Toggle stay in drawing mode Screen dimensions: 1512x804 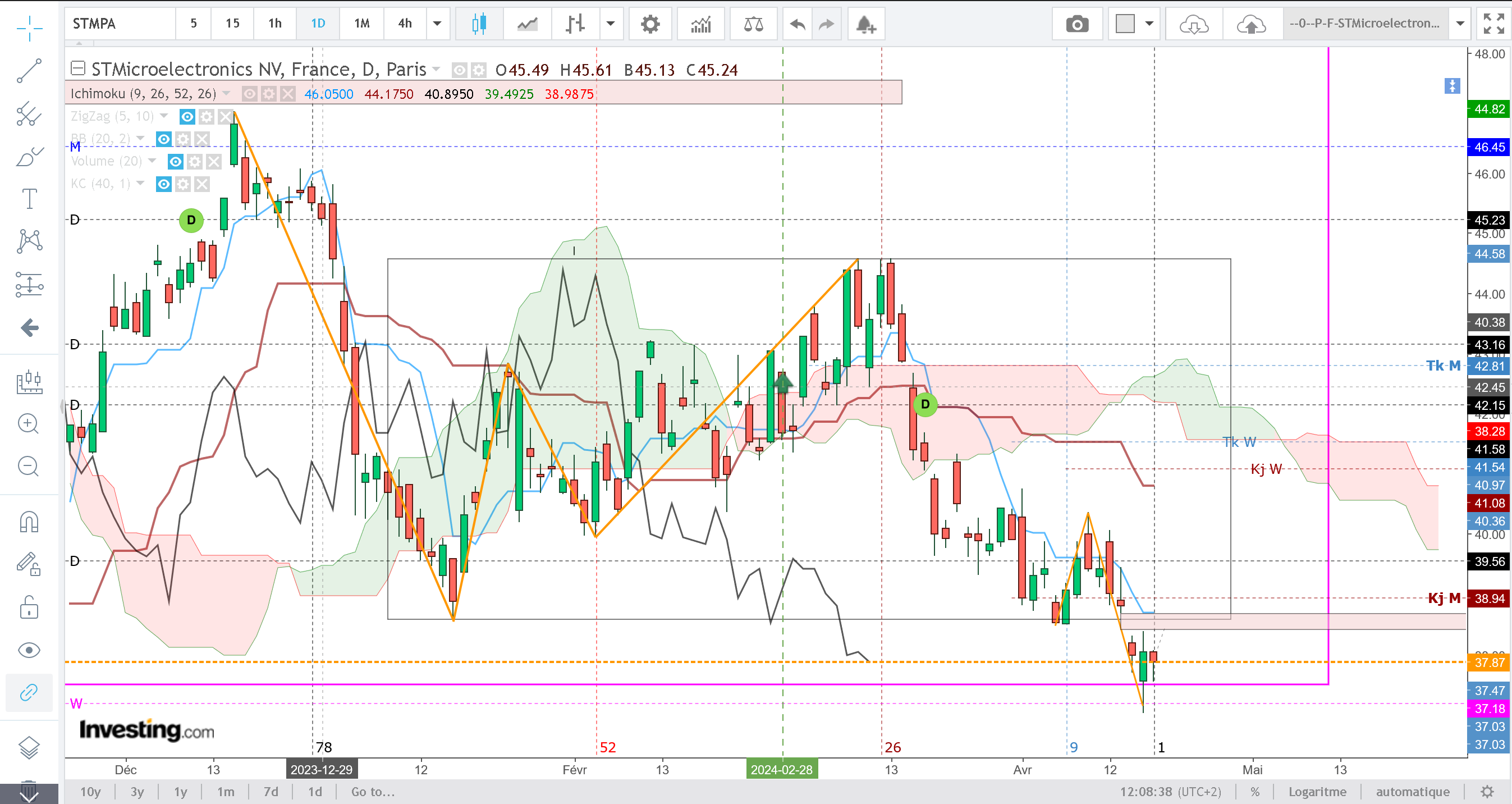tap(29, 564)
